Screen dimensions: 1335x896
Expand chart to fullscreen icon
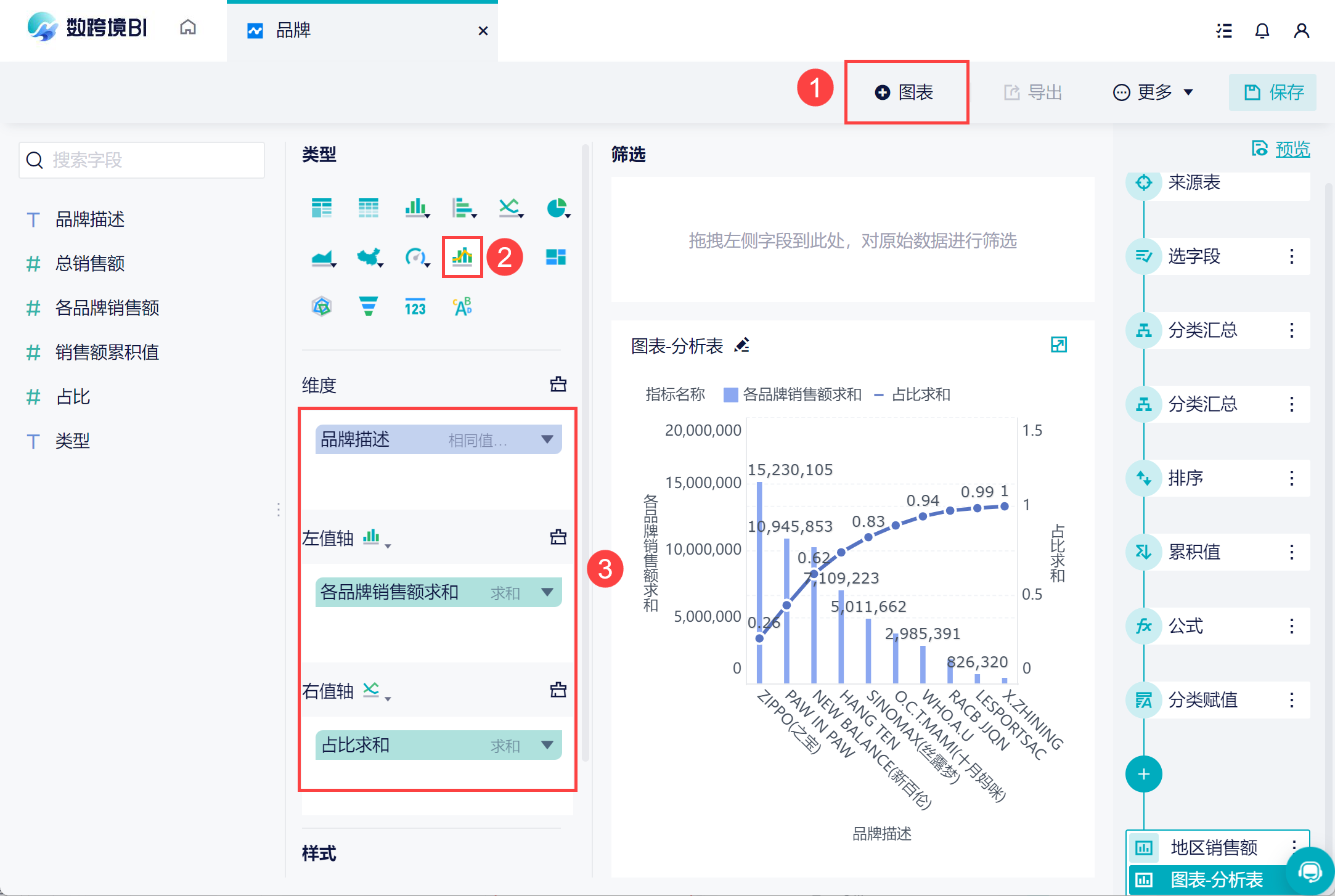[x=1058, y=344]
